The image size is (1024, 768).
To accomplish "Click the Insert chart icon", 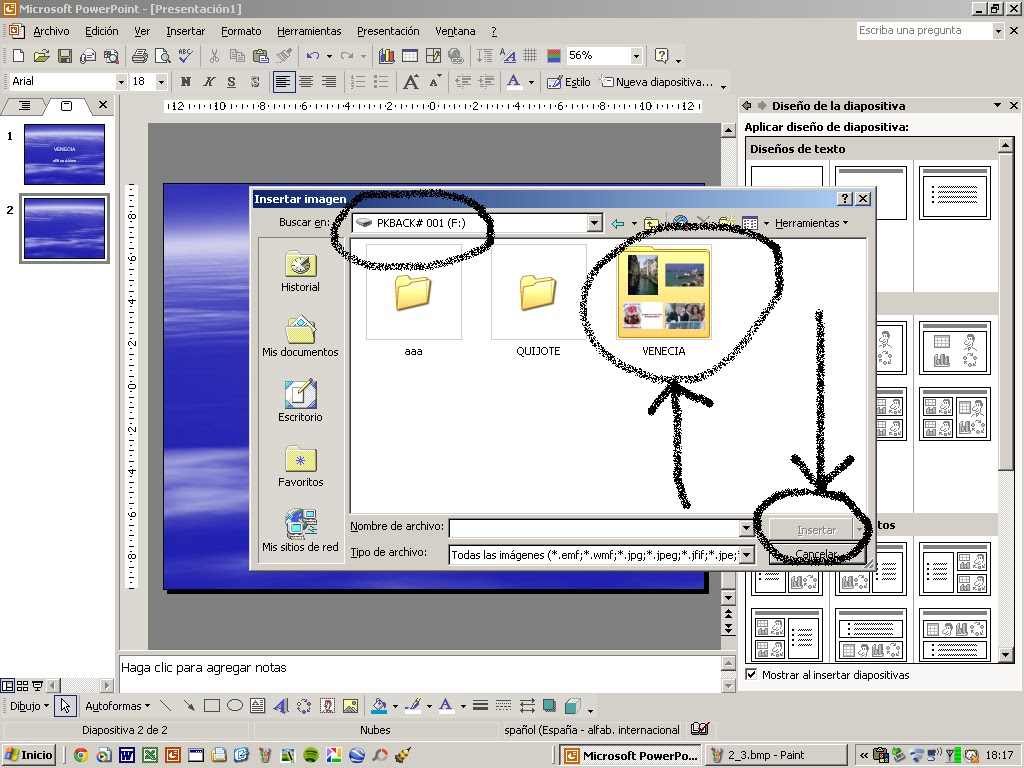I will pyautogui.click(x=387, y=56).
